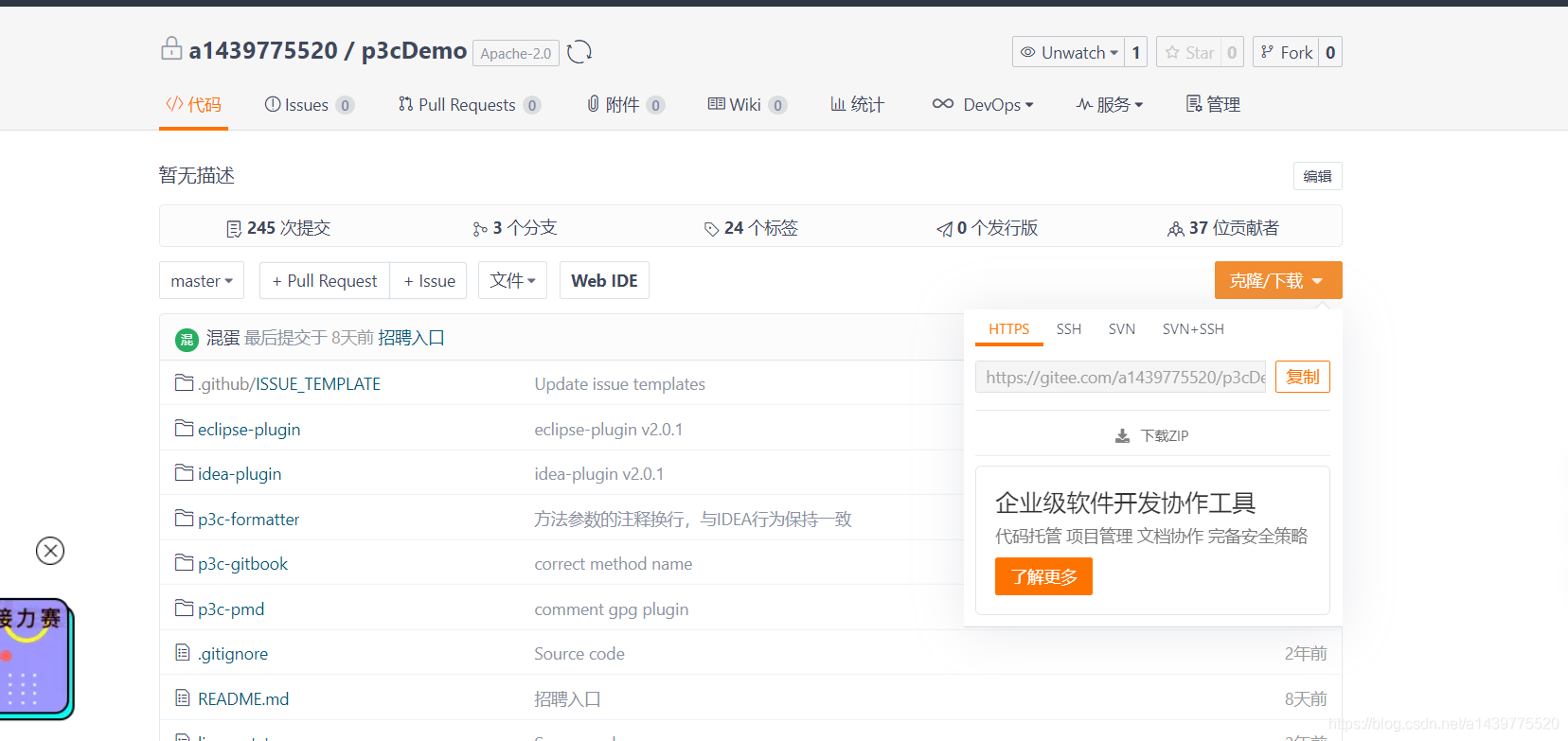Switch to Pull Requests tab
Screen dimensions: 1568x741
(x=469, y=105)
